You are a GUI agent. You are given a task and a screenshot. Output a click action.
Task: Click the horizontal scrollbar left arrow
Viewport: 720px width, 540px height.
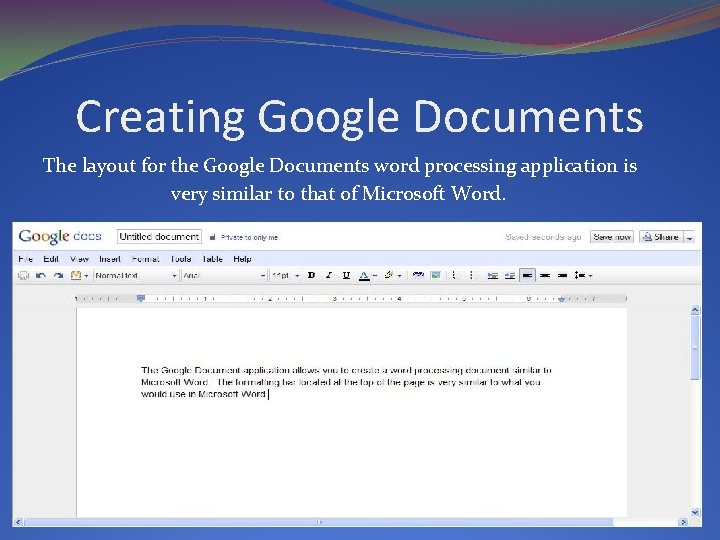(x=18, y=522)
